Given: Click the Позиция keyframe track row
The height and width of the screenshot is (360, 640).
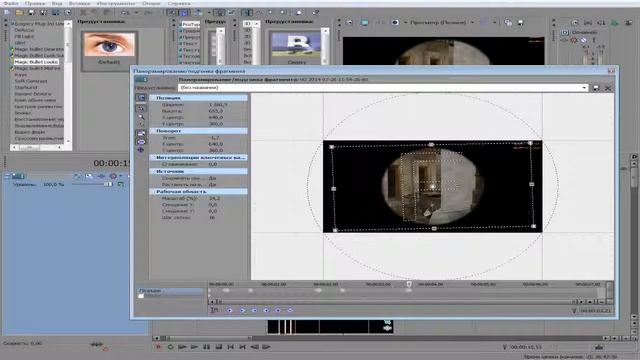Looking at the screenshot, I should (170, 291).
